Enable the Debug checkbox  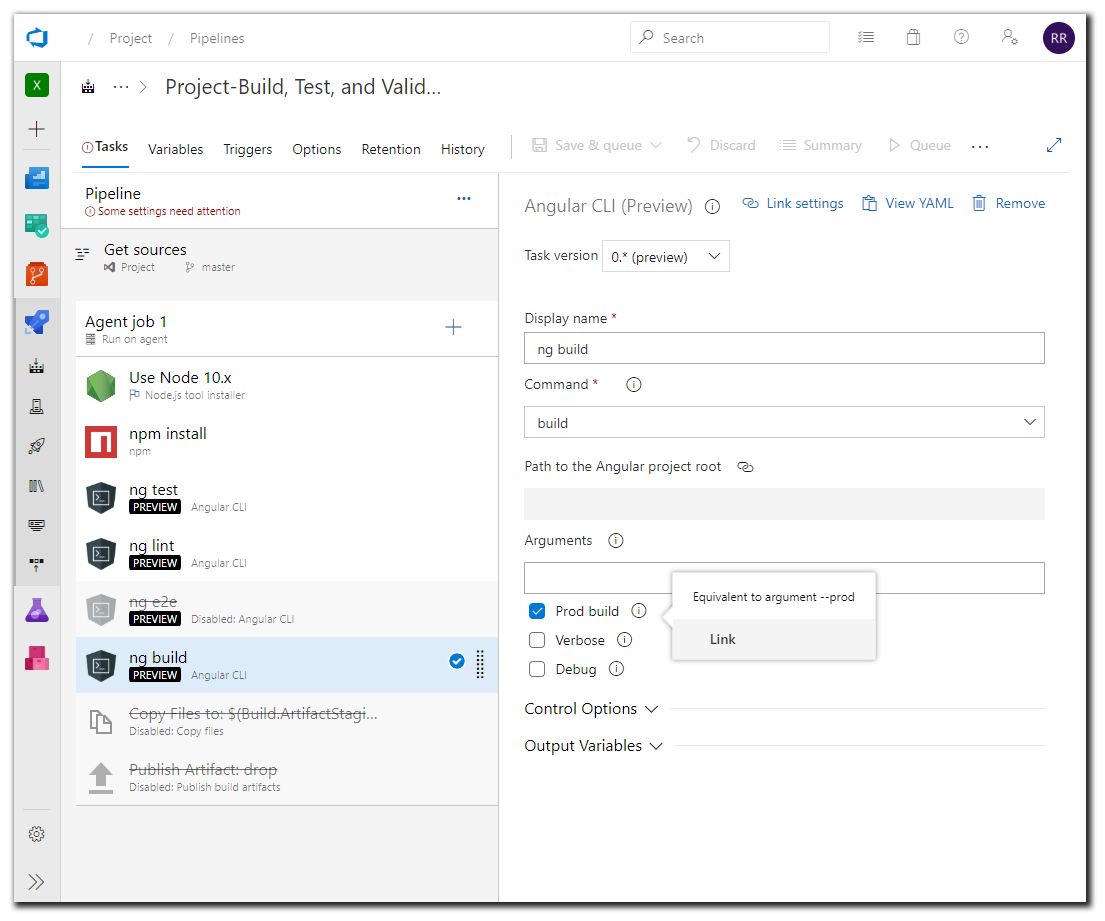[x=537, y=669]
